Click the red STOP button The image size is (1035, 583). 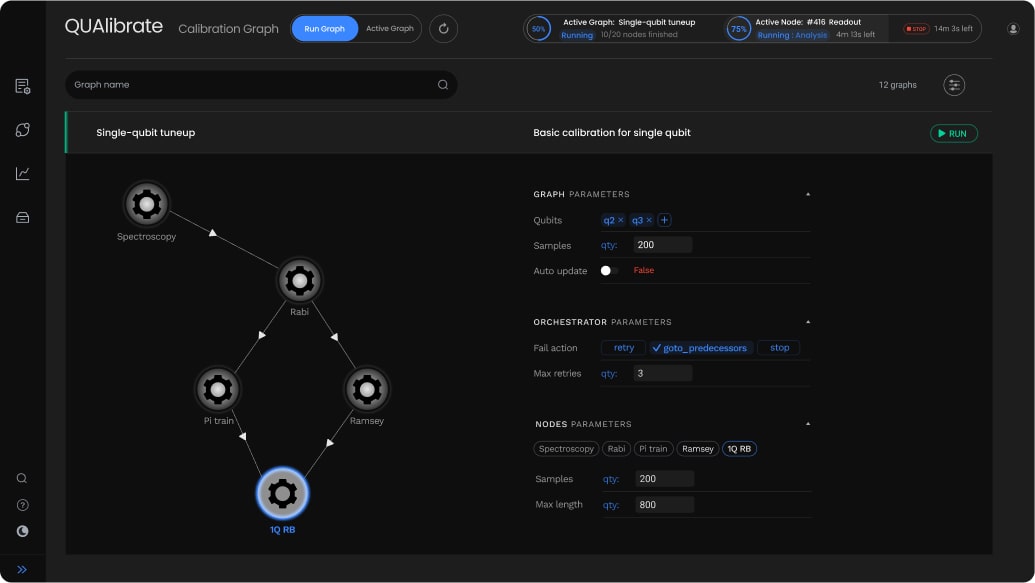915,29
